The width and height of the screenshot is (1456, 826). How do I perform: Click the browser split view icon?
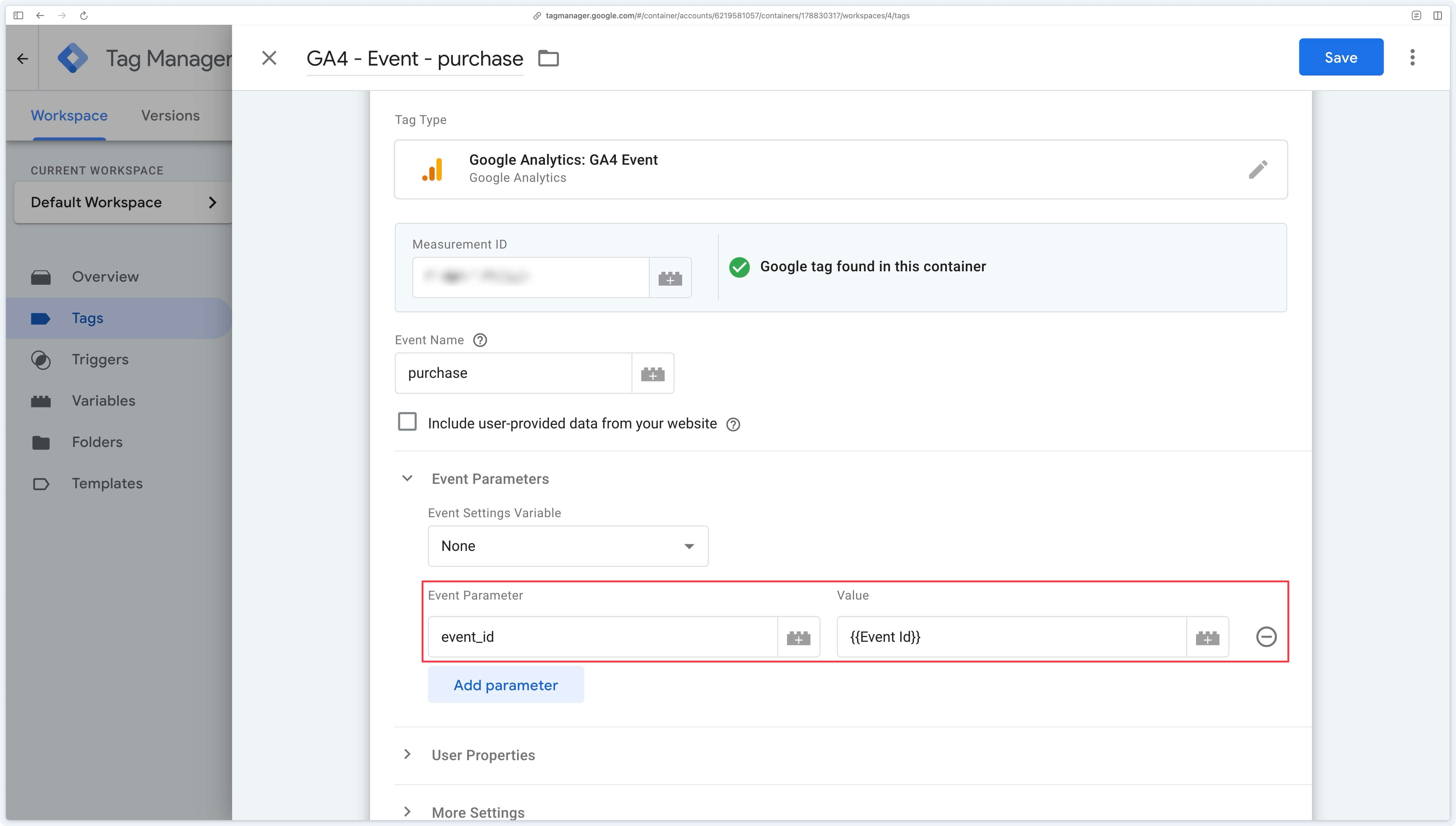[1437, 15]
